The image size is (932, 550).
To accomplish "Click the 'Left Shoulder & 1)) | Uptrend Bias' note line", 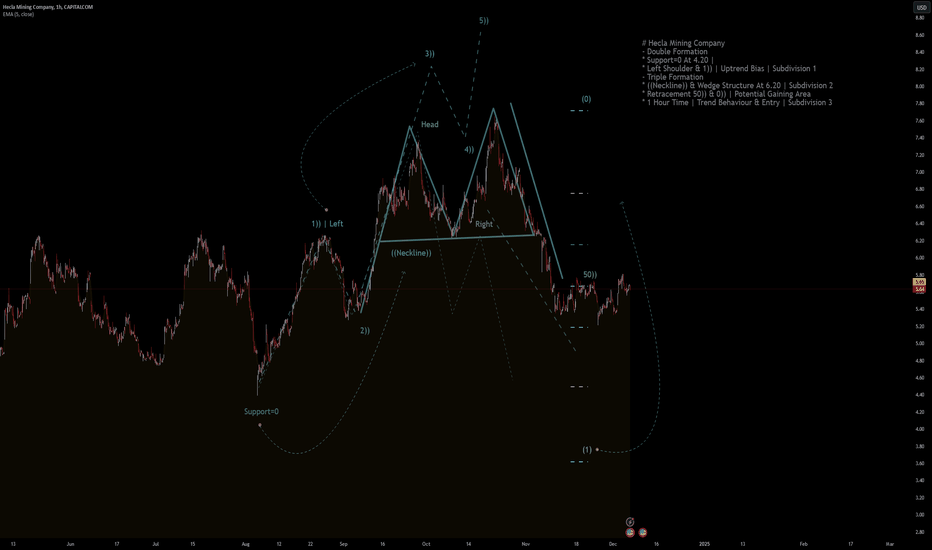I will (x=729, y=68).
